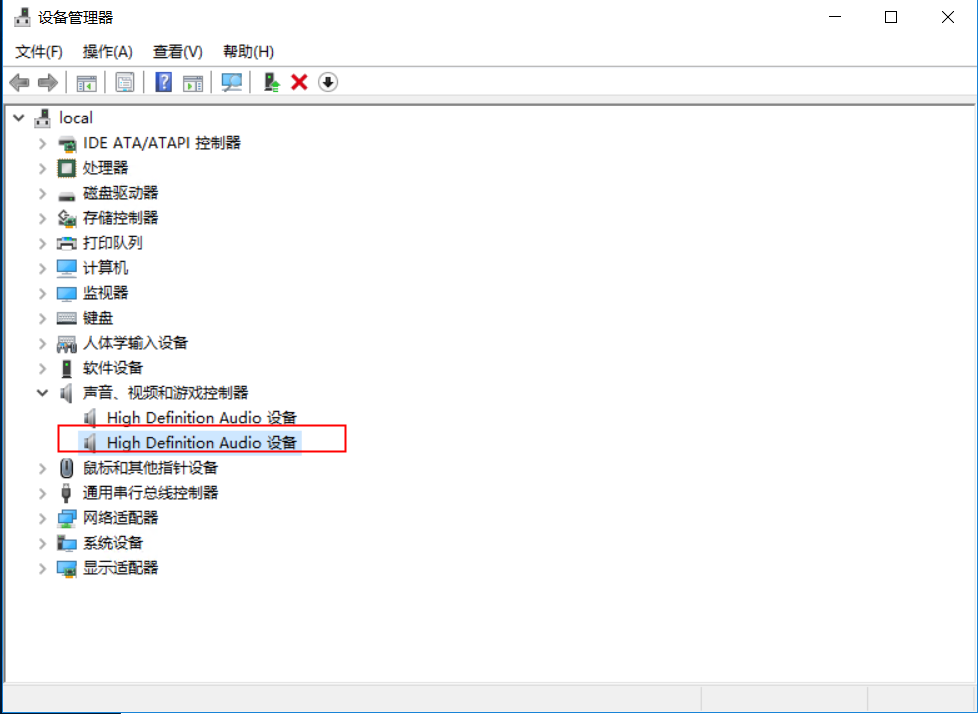Uninstall device using red X icon

coord(300,82)
